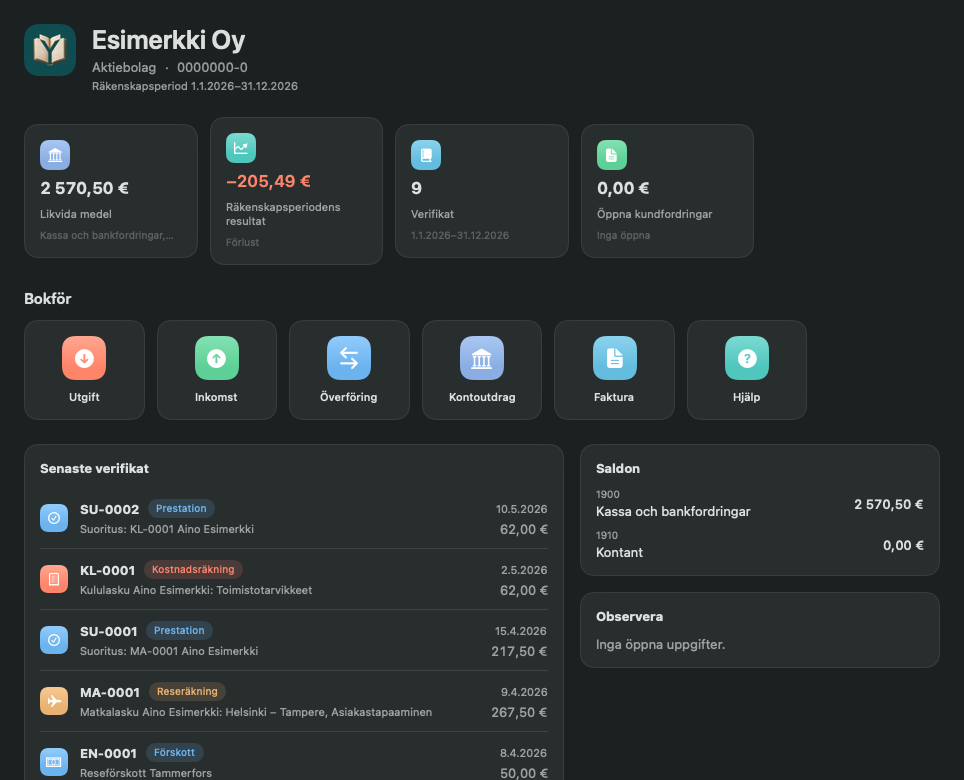
Task: Click the Kontoutdrag bank icon
Action: tap(482, 358)
